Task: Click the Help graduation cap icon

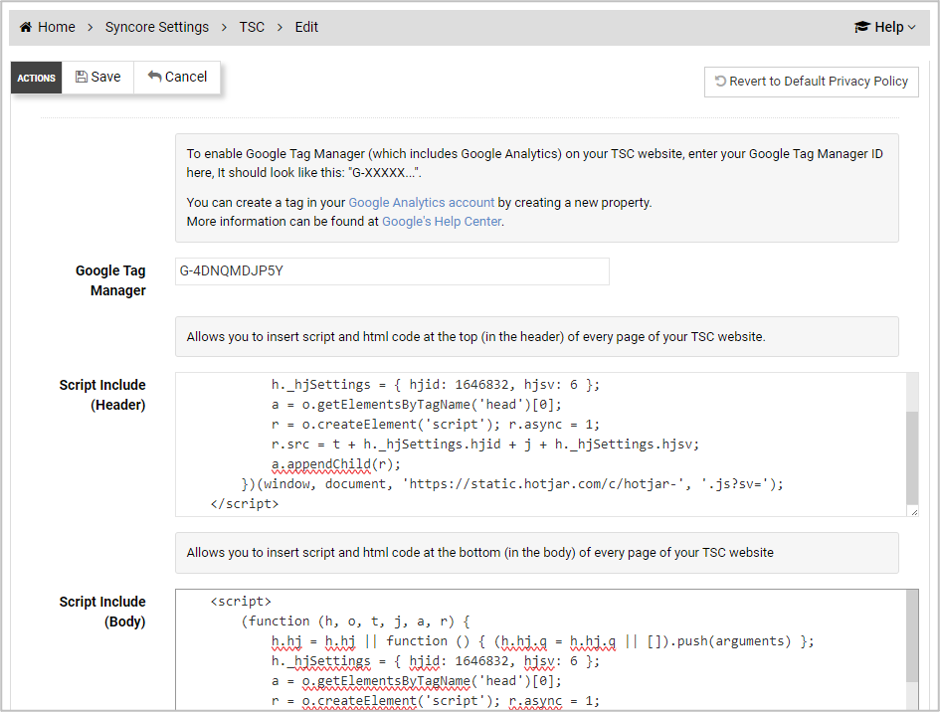Action: [x=862, y=27]
